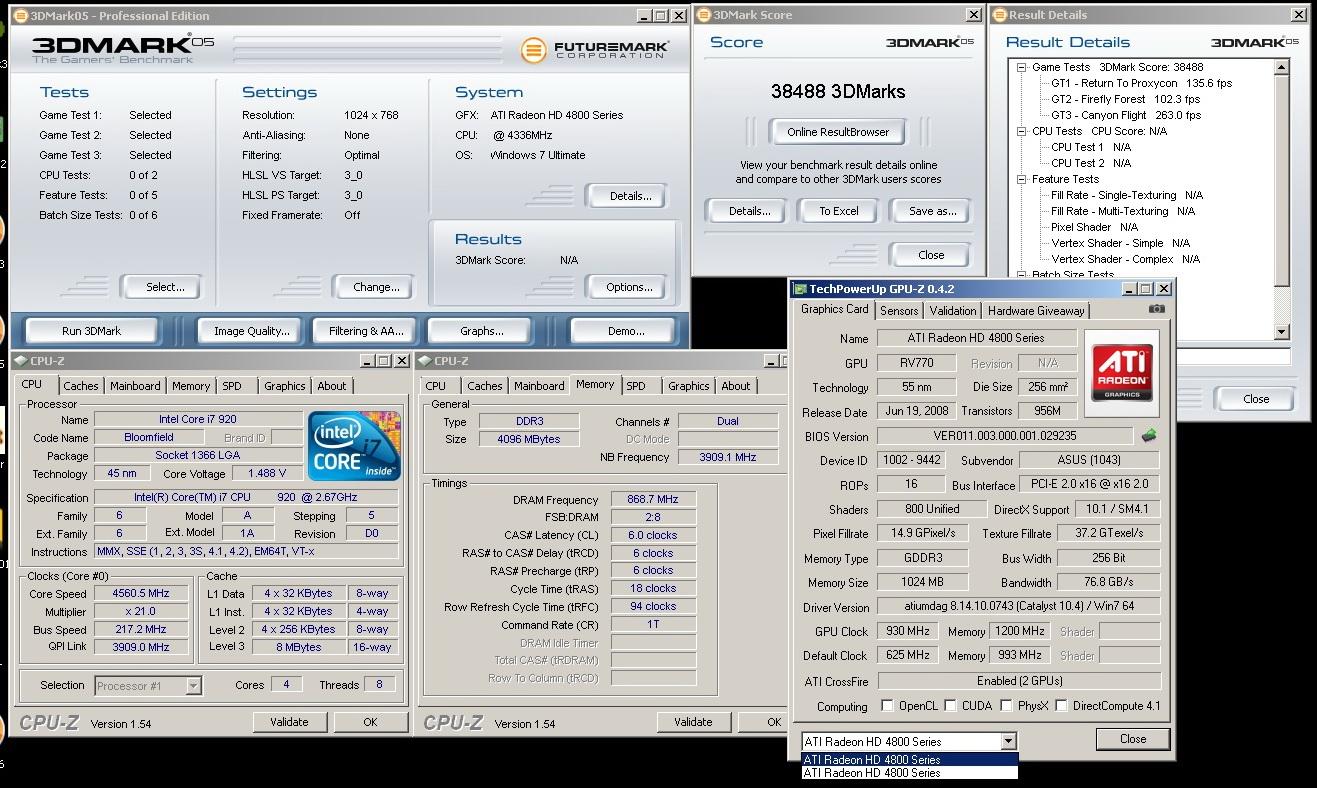Collapse the Game Tests tree node

pyautogui.click(x=1022, y=68)
